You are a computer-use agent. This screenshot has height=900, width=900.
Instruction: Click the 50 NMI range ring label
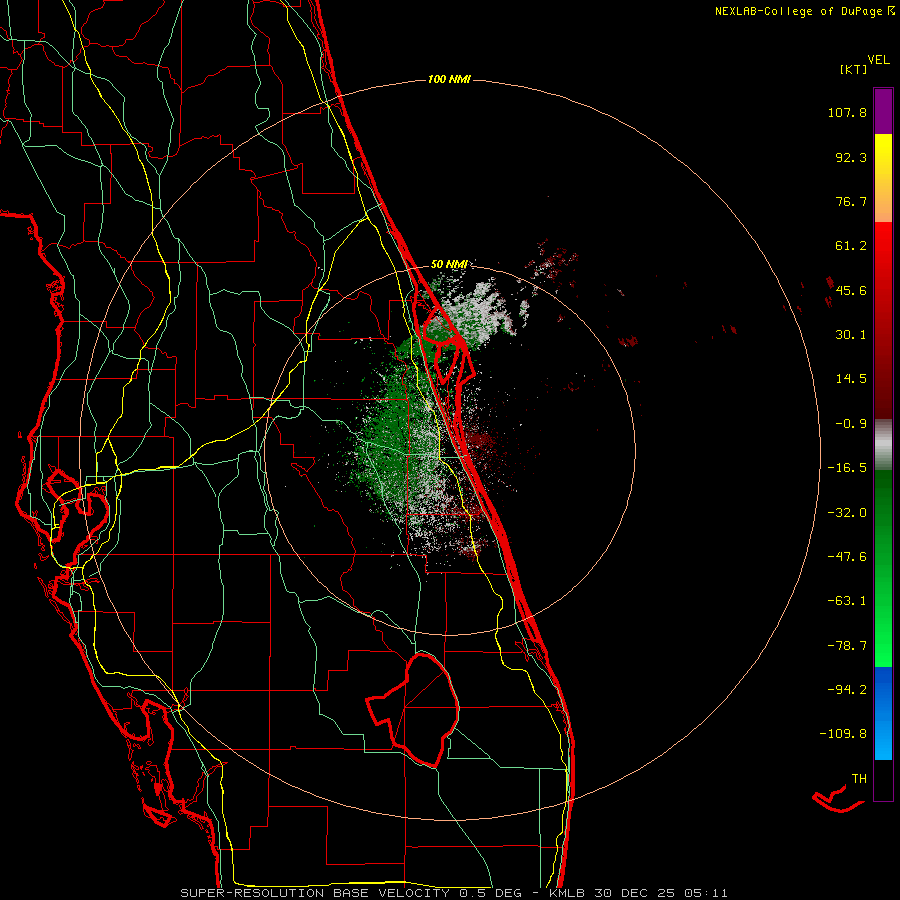point(449,264)
